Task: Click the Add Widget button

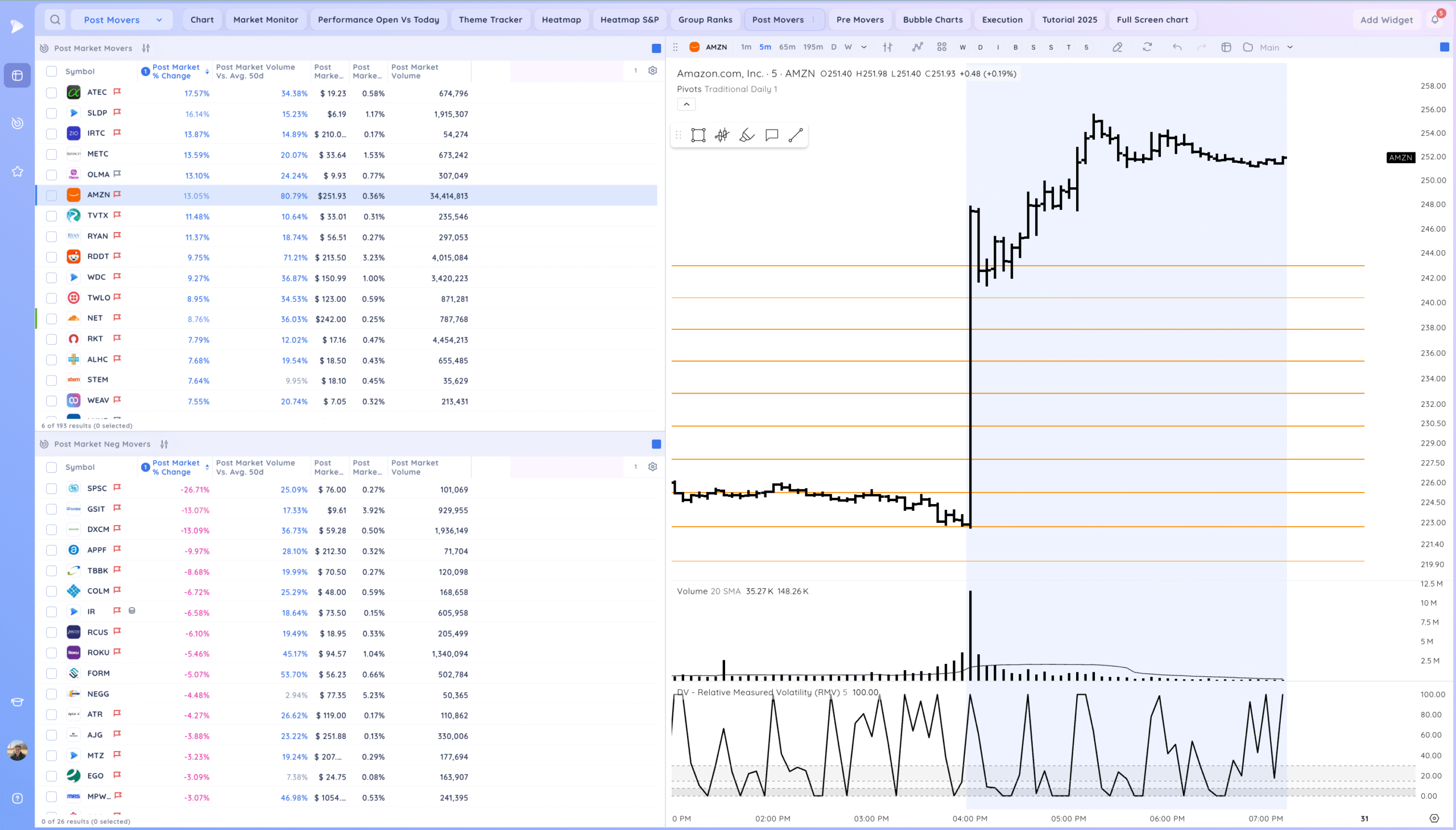Action: pyautogui.click(x=1386, y=19)
